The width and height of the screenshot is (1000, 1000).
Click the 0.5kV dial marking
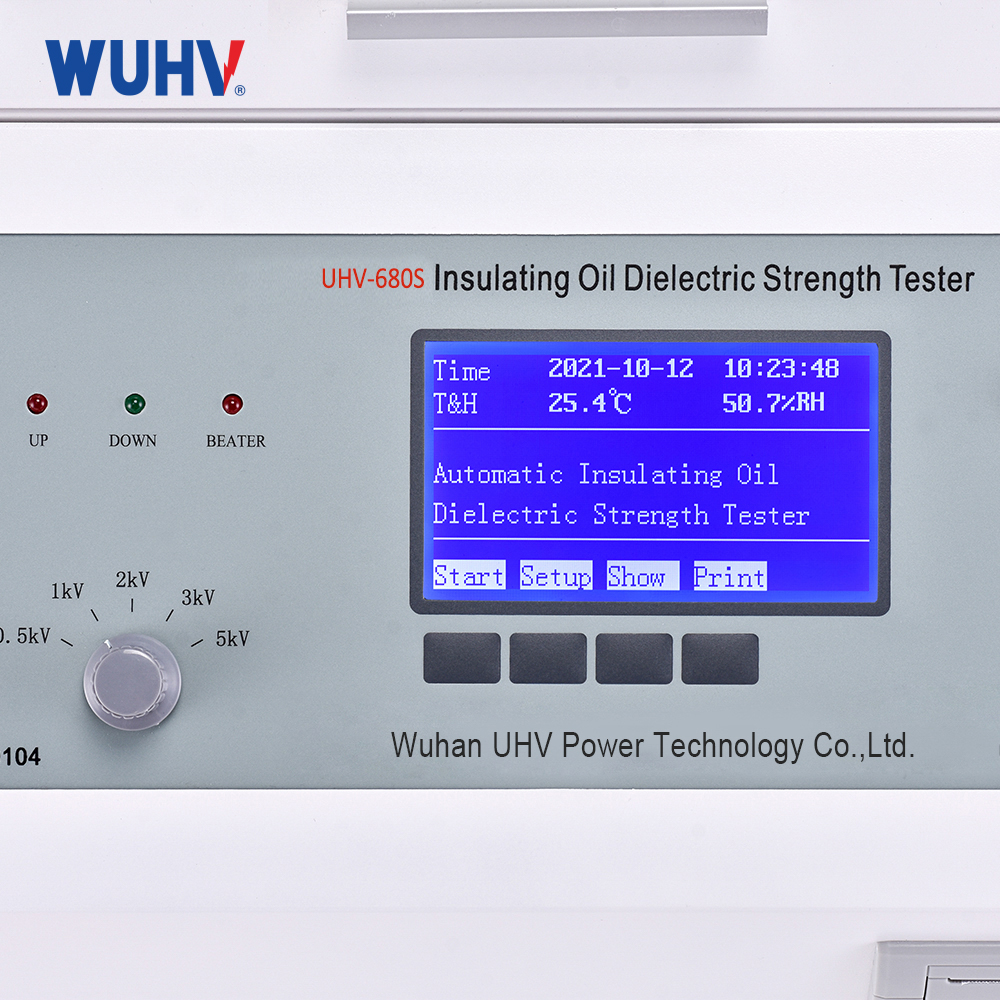click(25, 636)
